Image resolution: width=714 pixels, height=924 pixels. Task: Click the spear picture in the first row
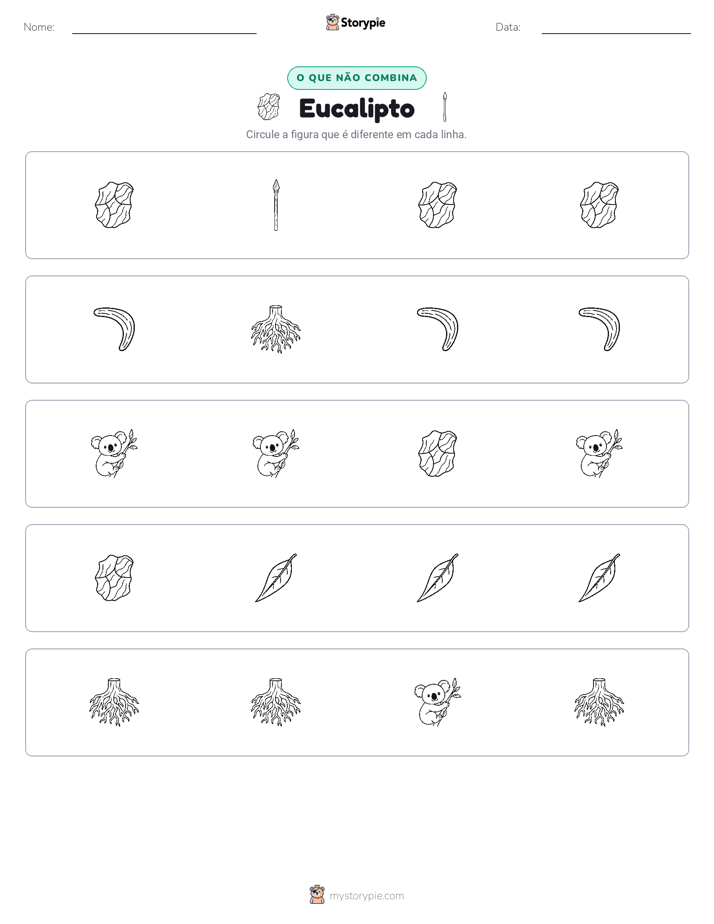click(x=276, y=205)
